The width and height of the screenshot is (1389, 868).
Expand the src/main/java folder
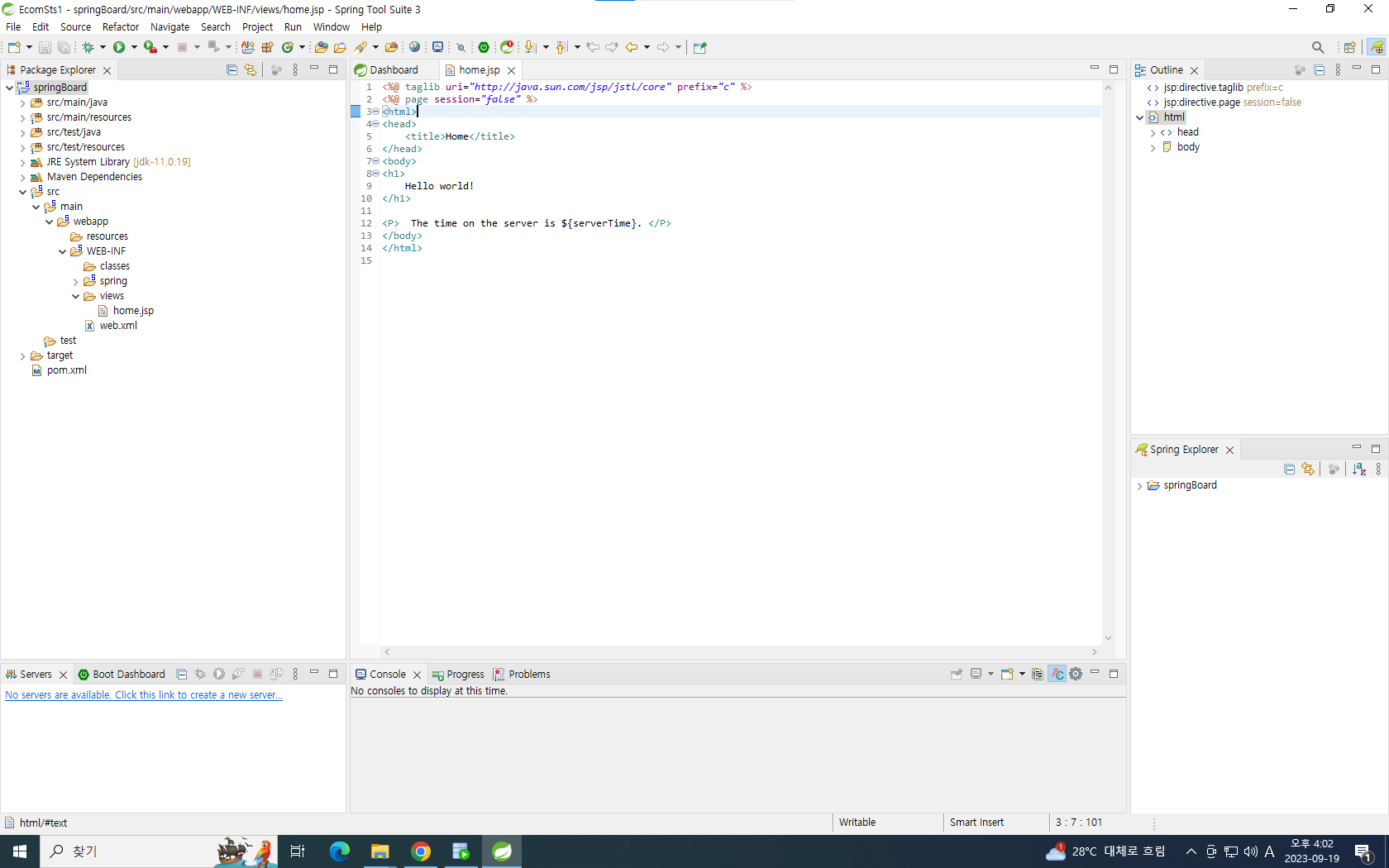pos(22,103)
